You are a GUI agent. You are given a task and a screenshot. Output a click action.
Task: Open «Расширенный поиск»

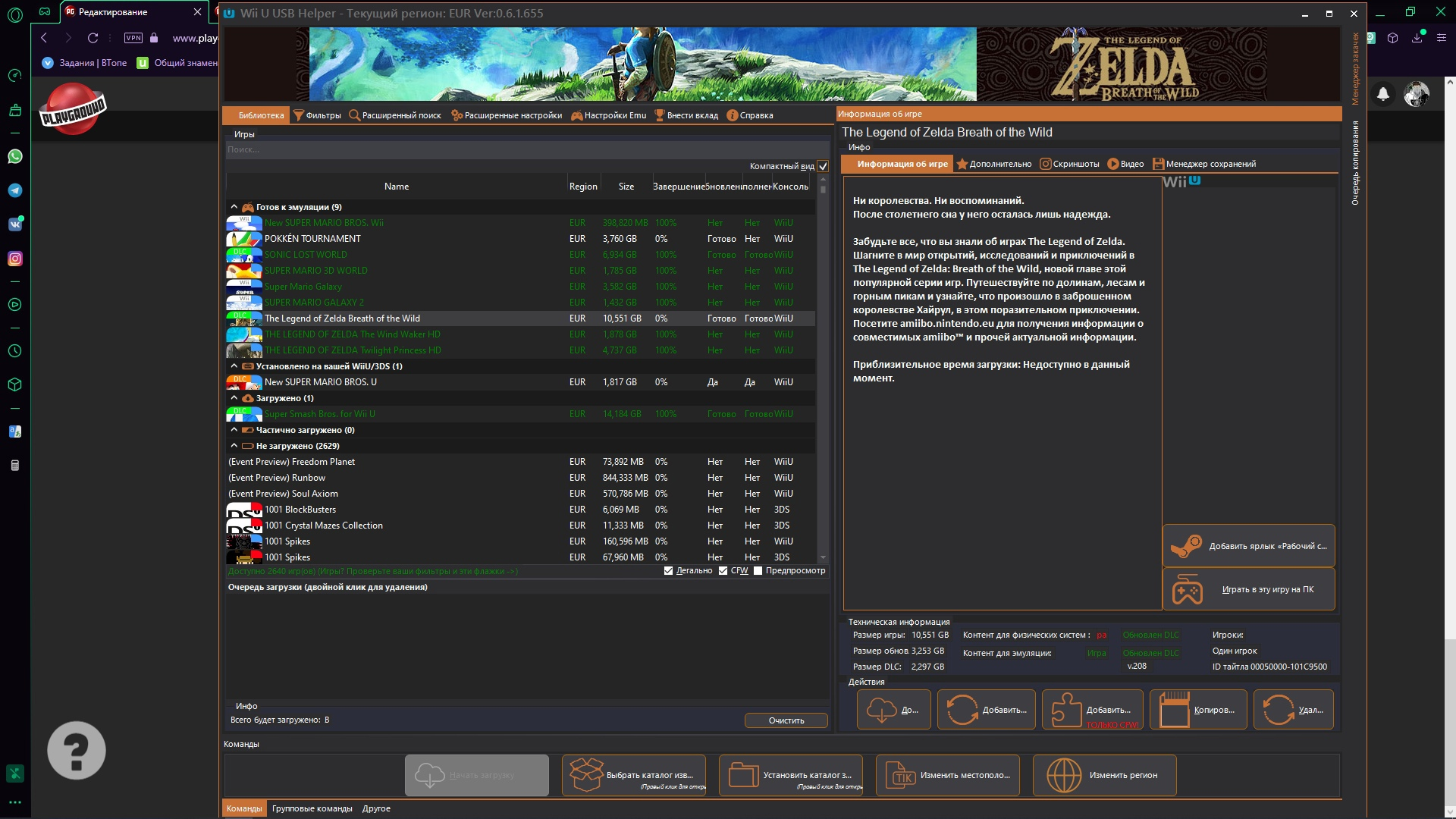coord(395,115)
